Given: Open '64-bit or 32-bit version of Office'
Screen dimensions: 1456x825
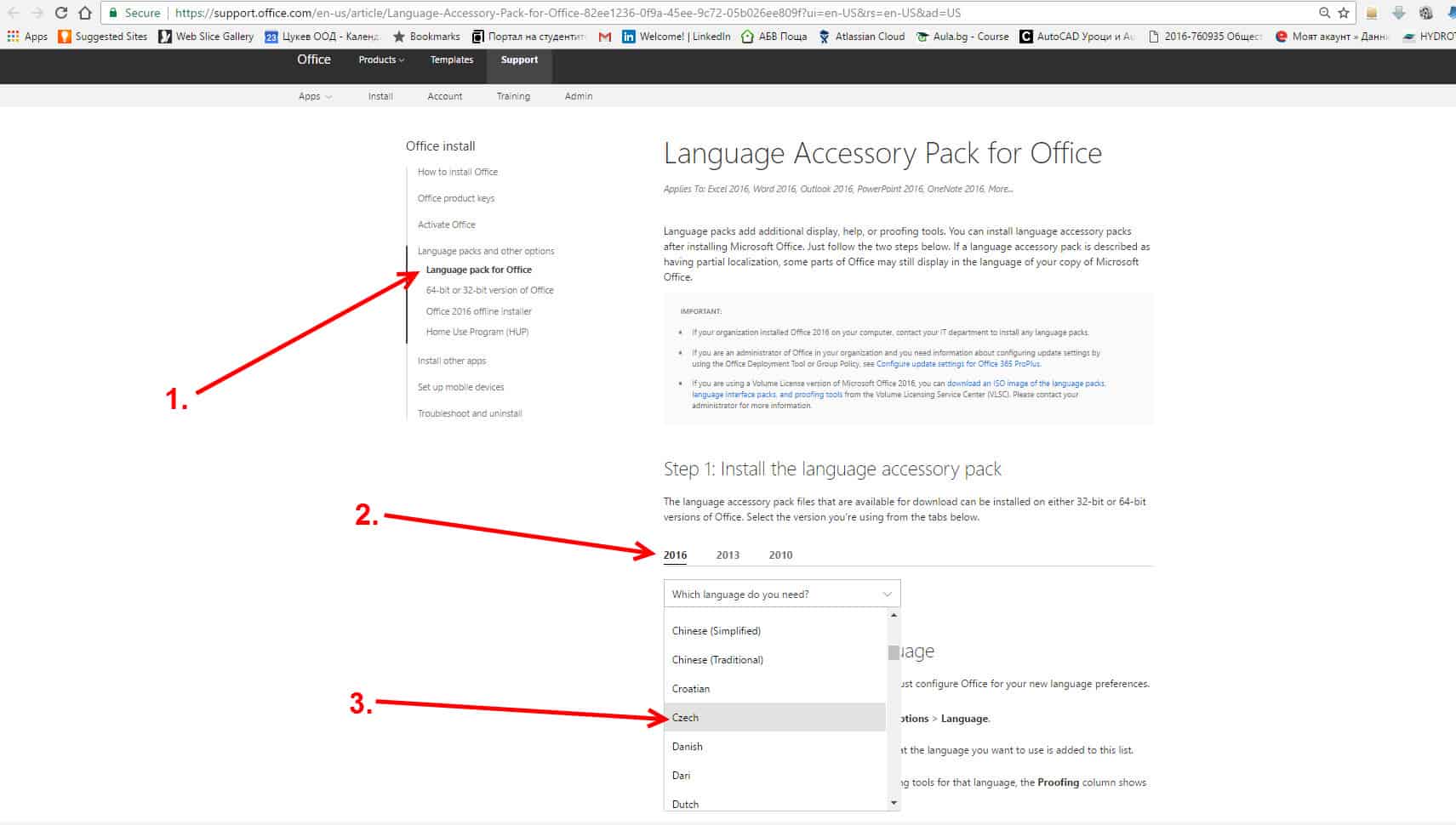Looking at the screenshot, I should [490, 290].
